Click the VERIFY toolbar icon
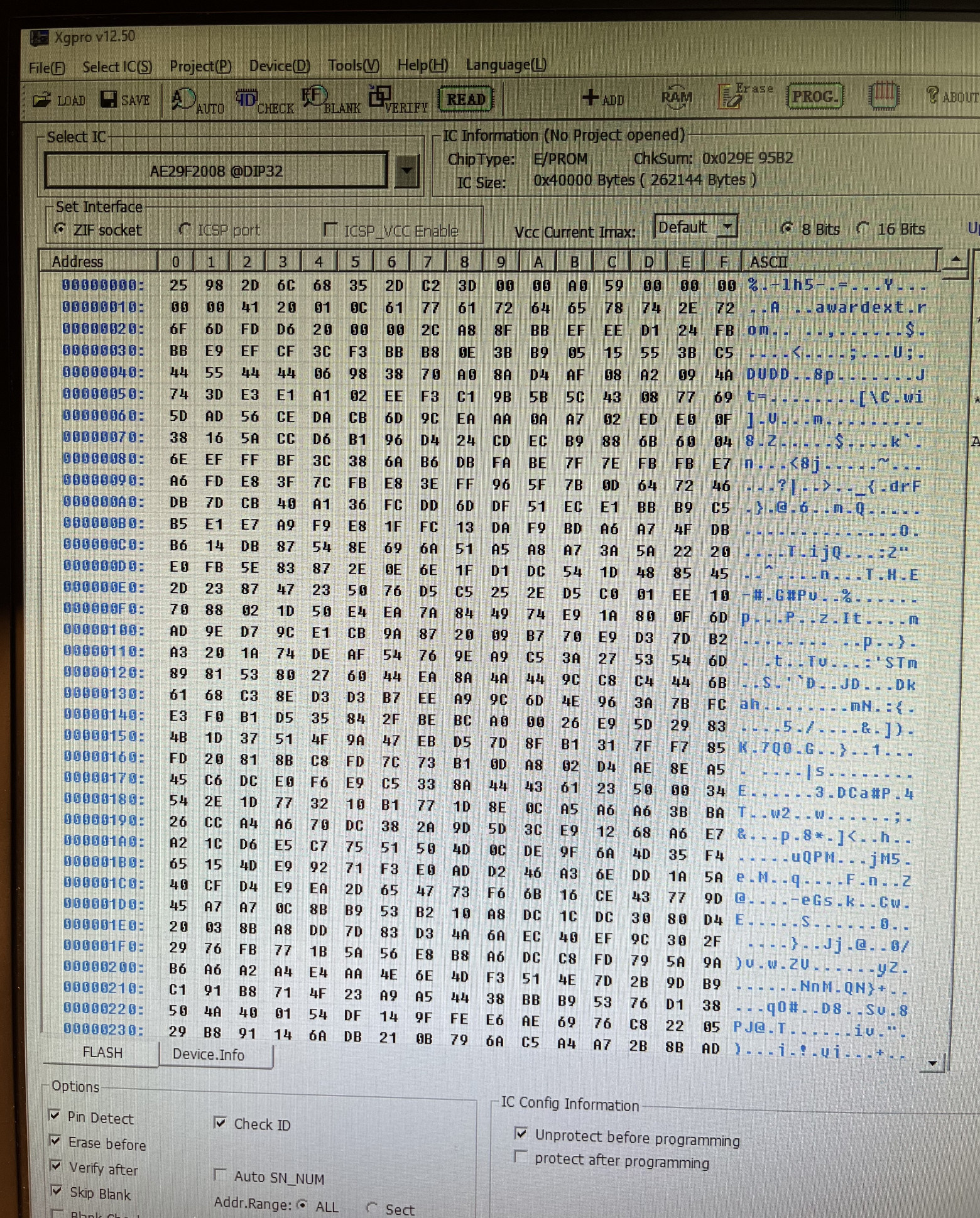The width and height of the screenshot is (980, 1218). (x=398, y=100)
